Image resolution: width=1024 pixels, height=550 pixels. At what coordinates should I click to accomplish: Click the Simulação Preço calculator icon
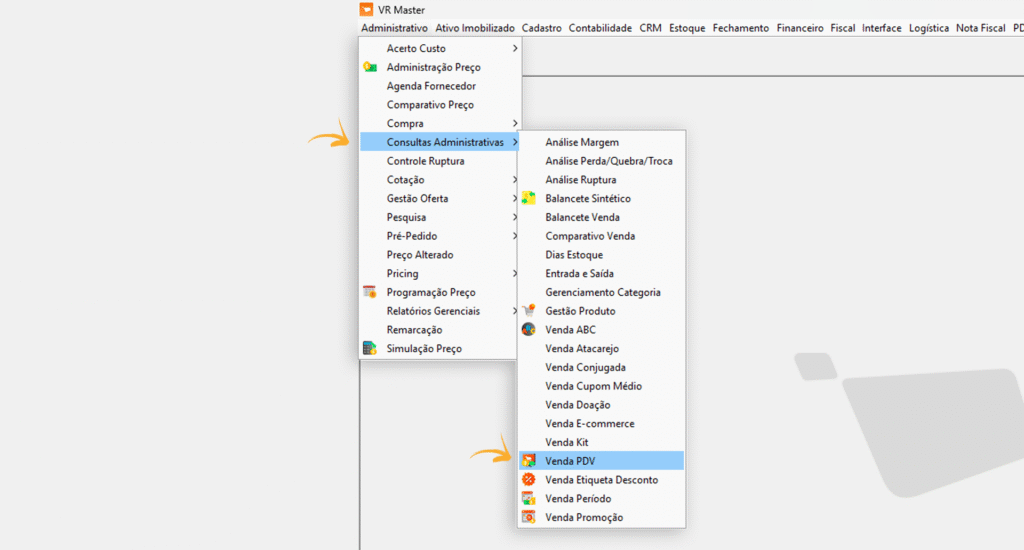tap(370, 348)
